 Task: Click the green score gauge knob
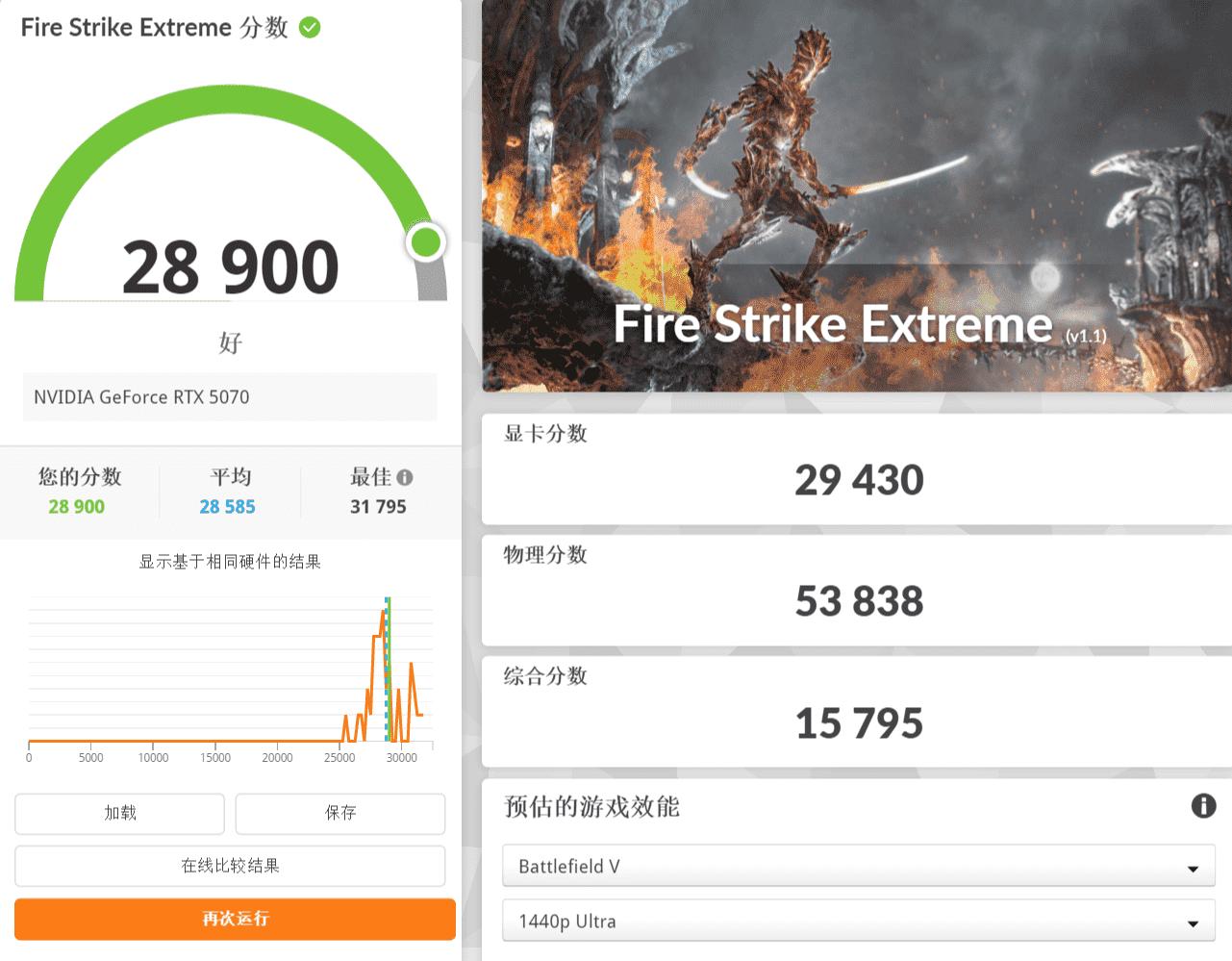click(x=425, y=241)
